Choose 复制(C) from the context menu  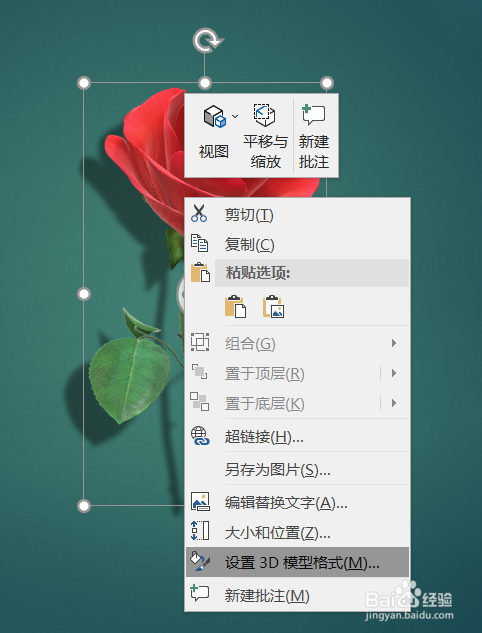pos(298,244)
